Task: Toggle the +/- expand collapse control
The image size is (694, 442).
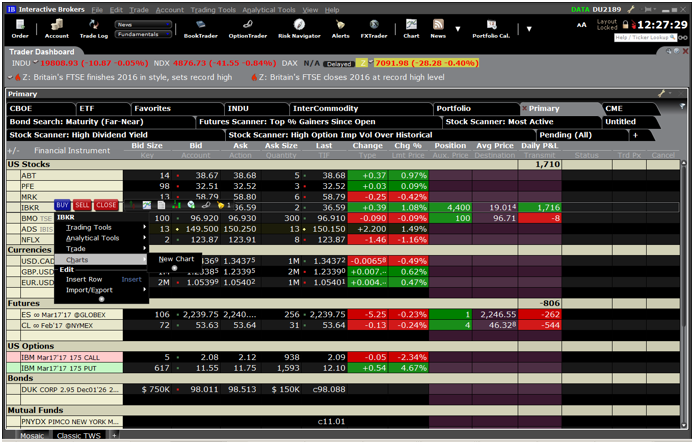Action: tap(13, 151)
